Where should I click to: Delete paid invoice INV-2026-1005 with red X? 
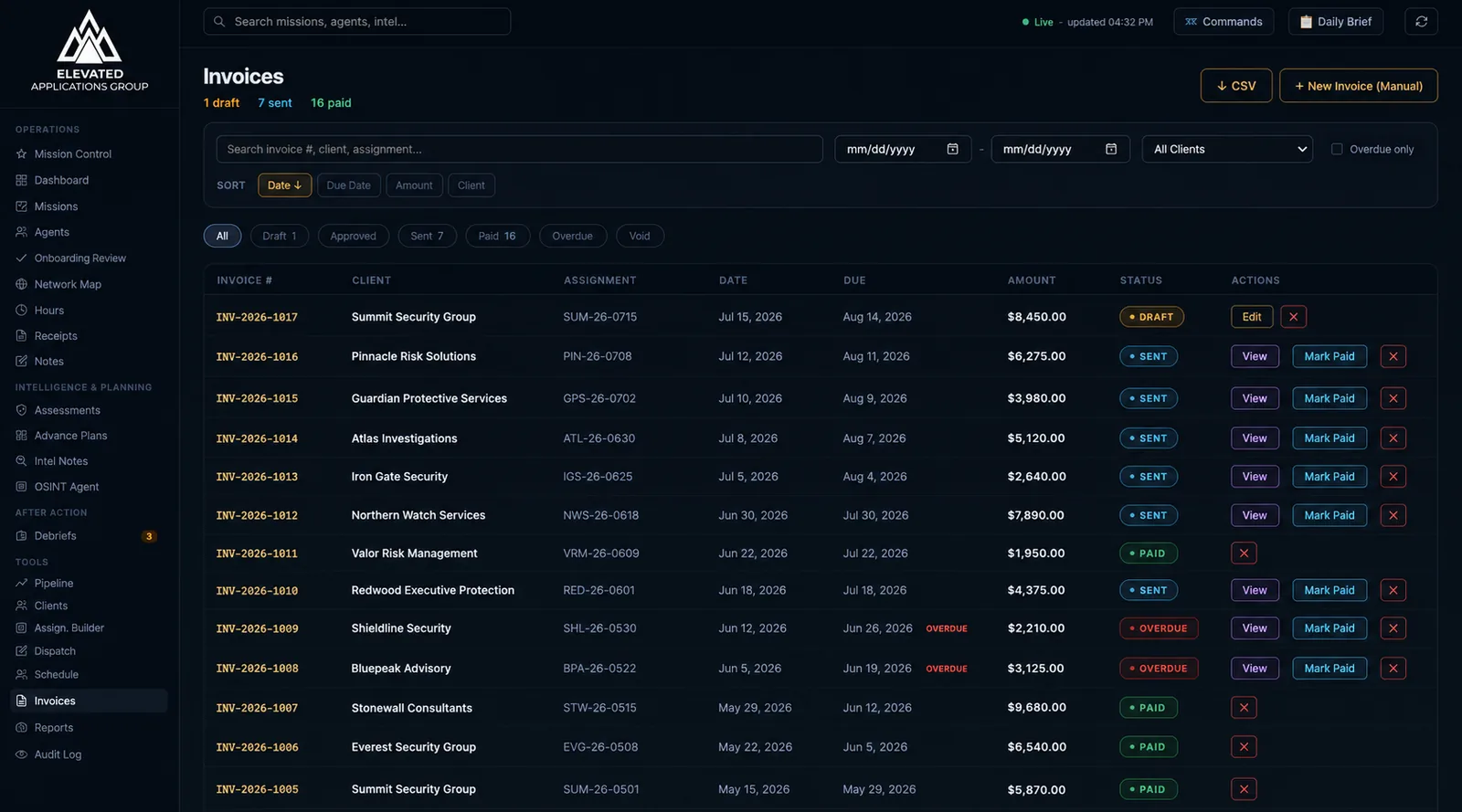coord(1244,789)
